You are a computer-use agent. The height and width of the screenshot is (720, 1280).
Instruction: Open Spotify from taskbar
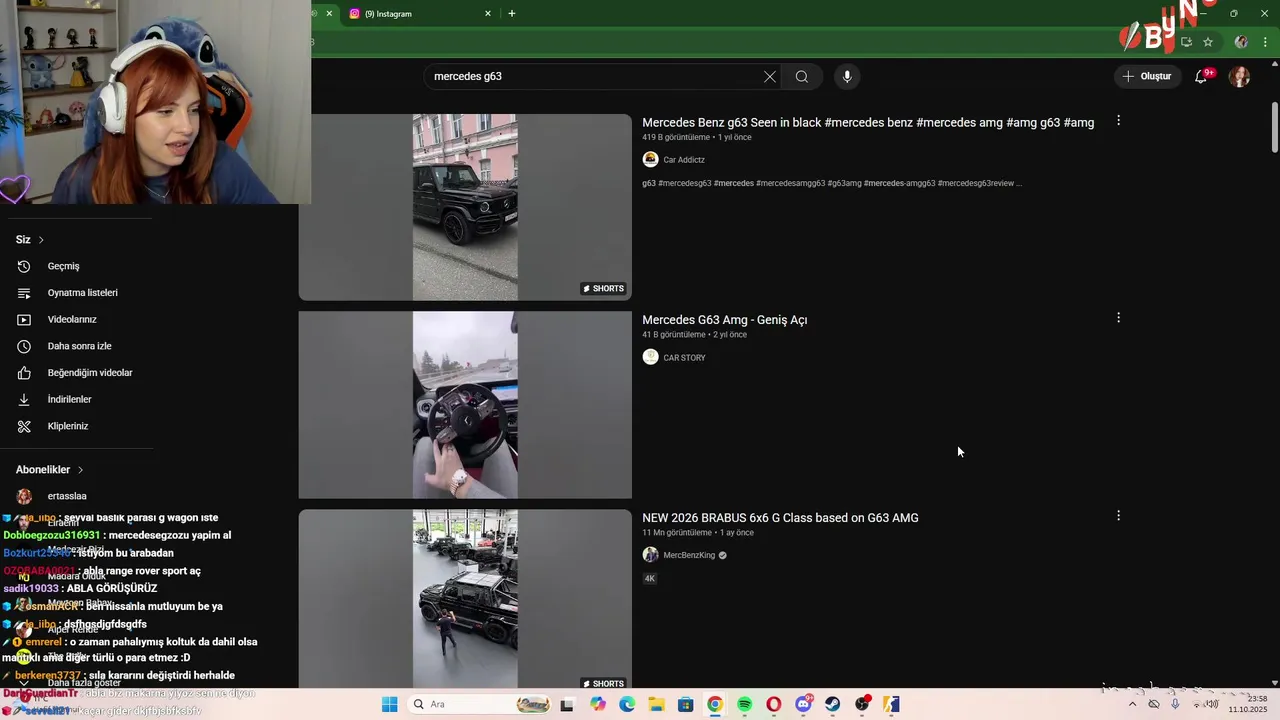(744, 705)
